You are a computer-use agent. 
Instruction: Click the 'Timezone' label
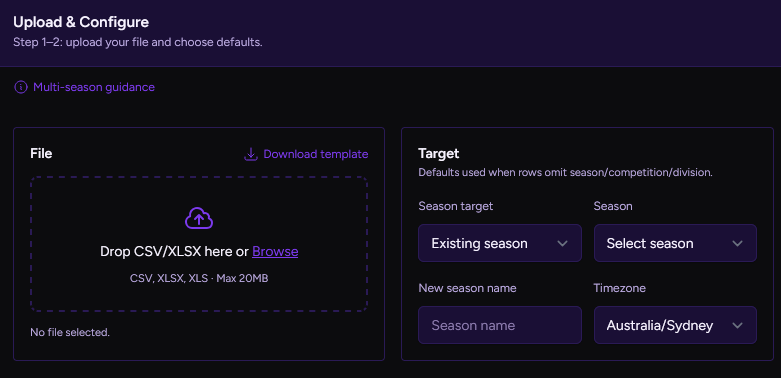[x=619, y=288]
